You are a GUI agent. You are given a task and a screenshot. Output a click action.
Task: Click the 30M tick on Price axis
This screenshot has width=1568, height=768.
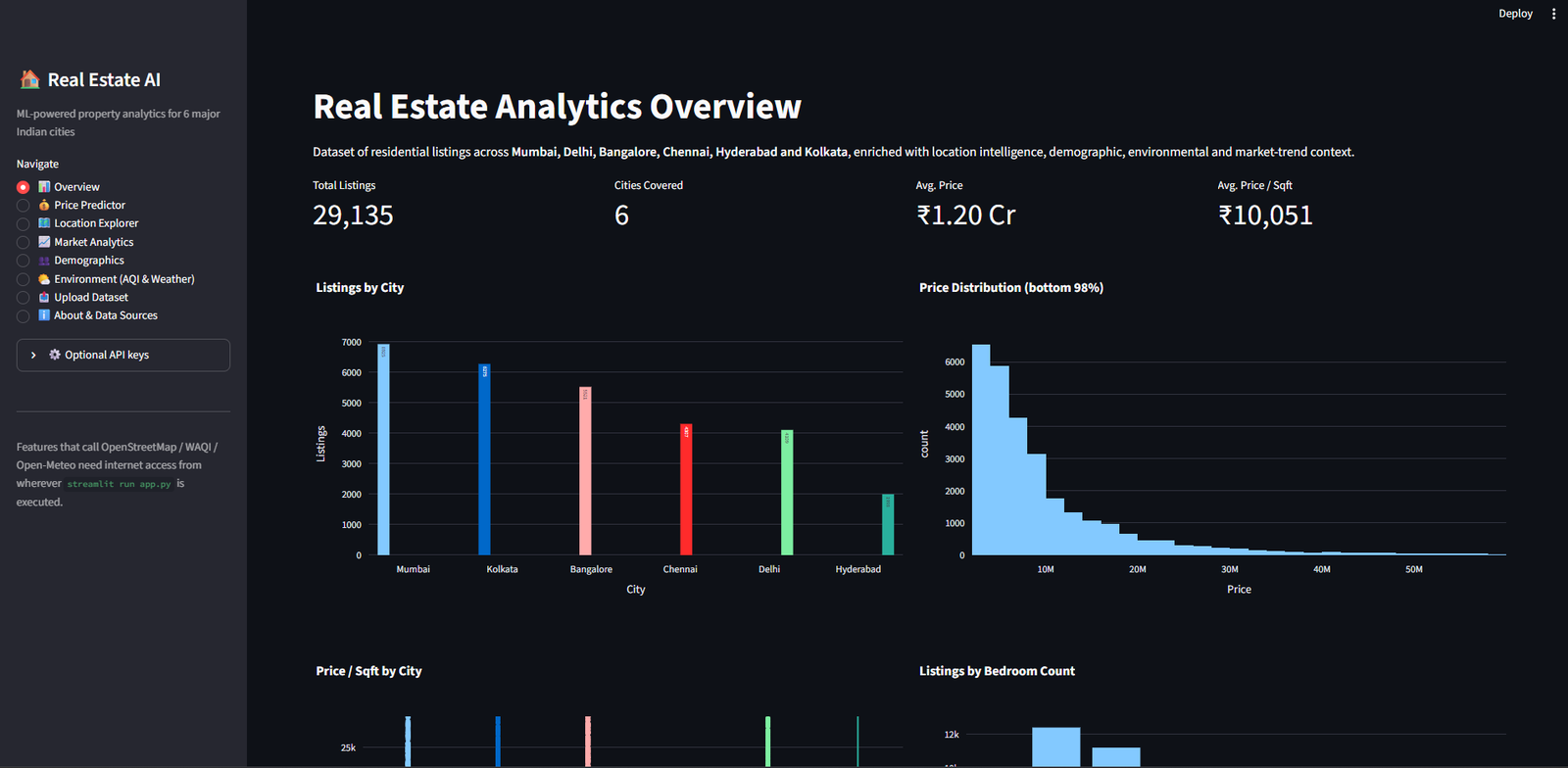tap(1230, 569)
